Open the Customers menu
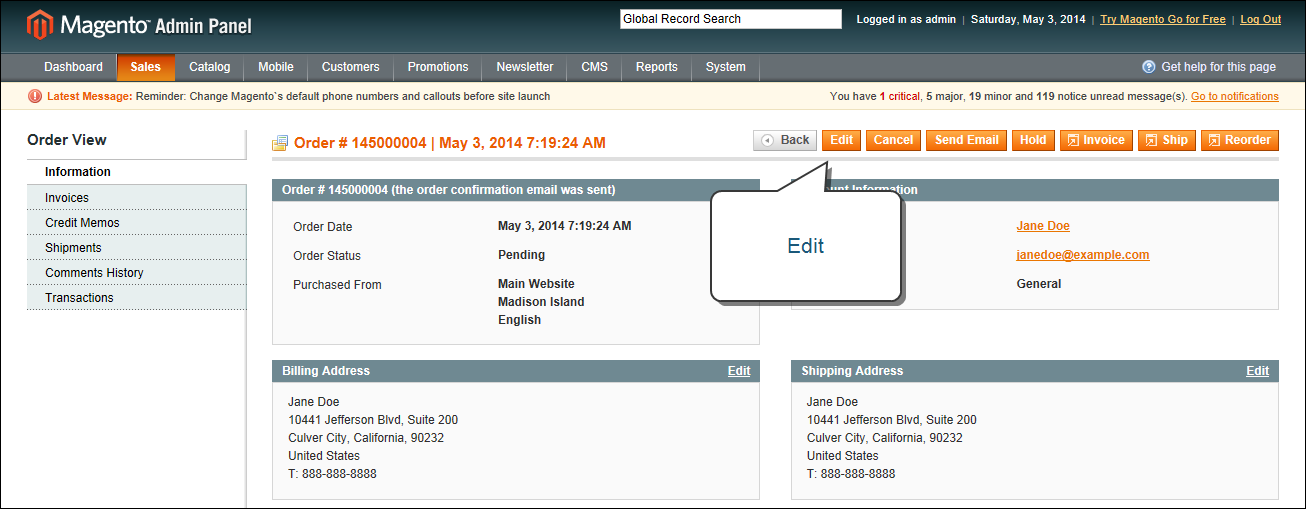 [350, 67]
